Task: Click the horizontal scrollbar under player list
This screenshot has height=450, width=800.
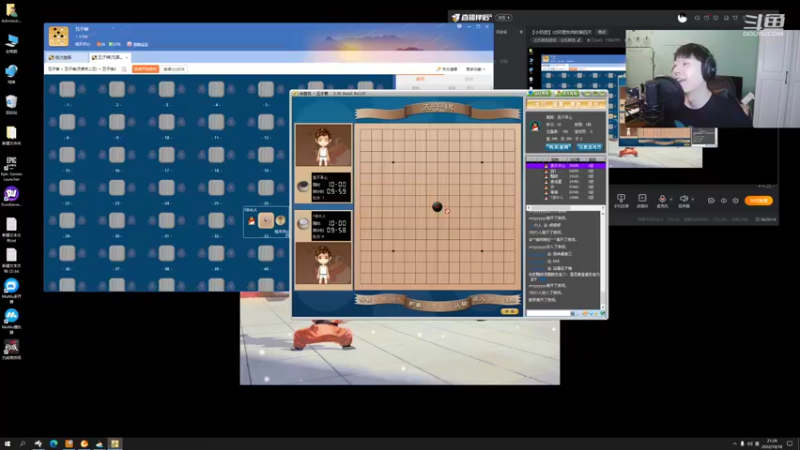Action: (564, 208)
